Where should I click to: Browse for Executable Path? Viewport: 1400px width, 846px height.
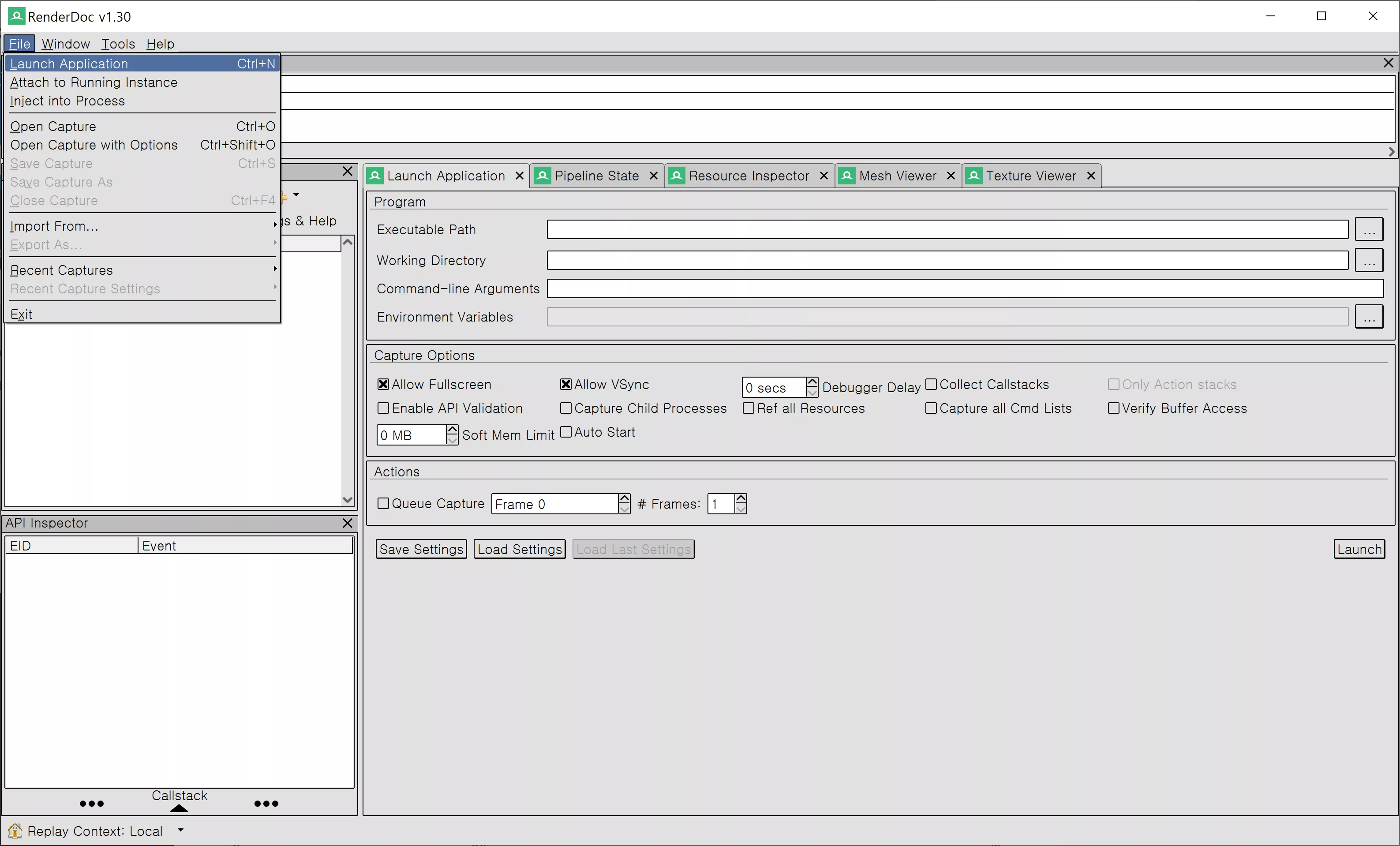1369,229
